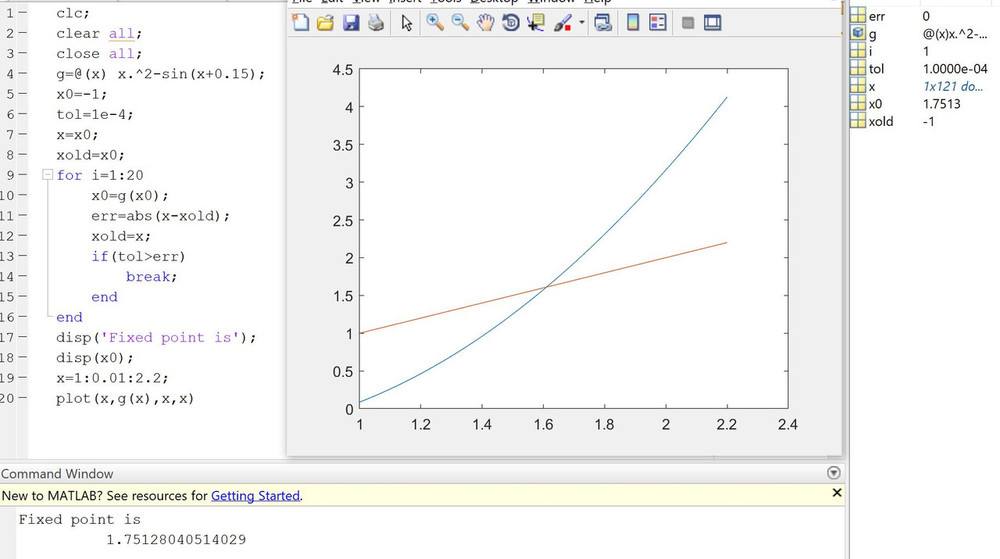Dismiss the New to MATLAB banner
This screenshot has height=559, width=1000.
pos(837,493)
